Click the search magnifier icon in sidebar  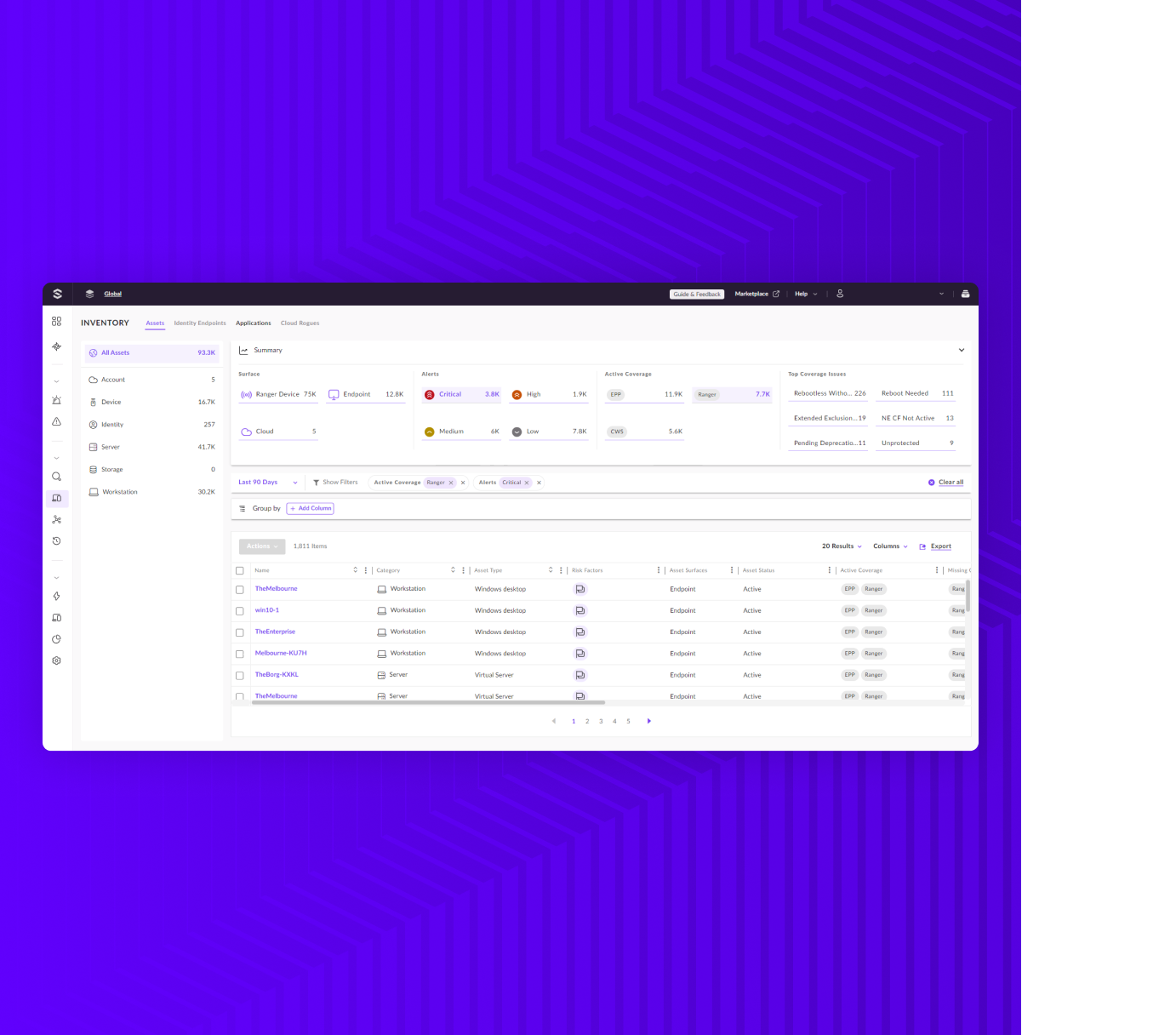click(x=56, y=477)
